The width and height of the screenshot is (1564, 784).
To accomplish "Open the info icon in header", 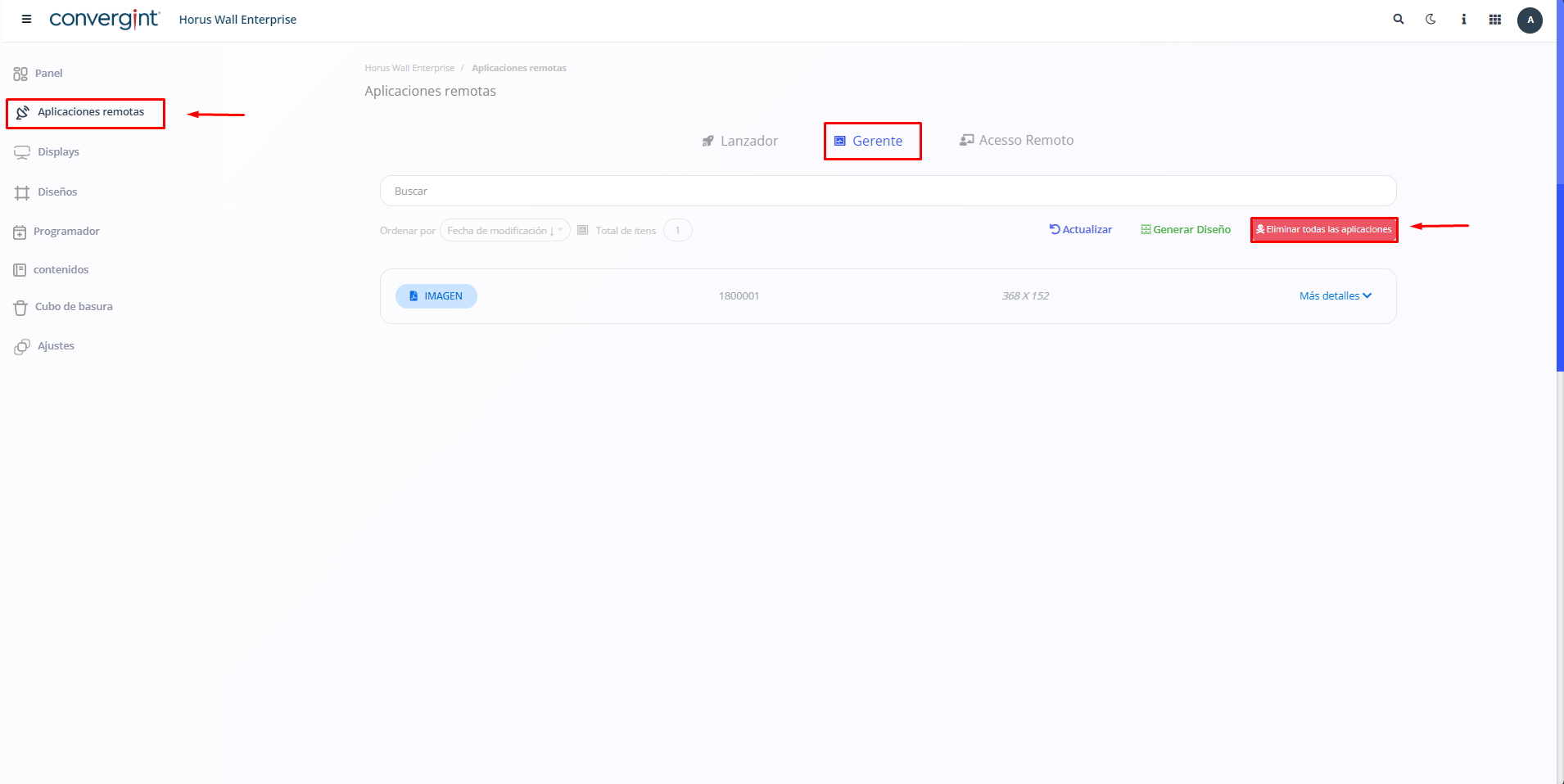I will pos(1463,20).
